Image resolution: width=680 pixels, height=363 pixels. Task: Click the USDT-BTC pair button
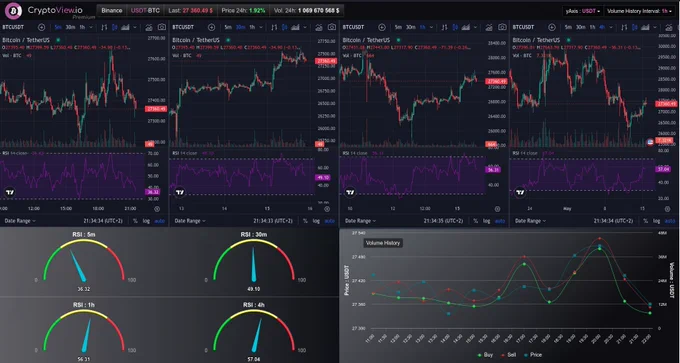click(145, 10)
